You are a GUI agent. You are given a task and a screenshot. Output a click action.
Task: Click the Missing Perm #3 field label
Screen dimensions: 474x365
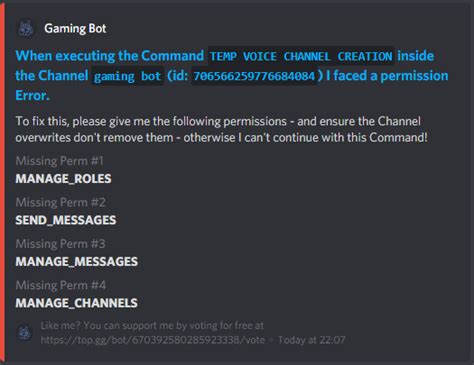[x=60, y=244]
